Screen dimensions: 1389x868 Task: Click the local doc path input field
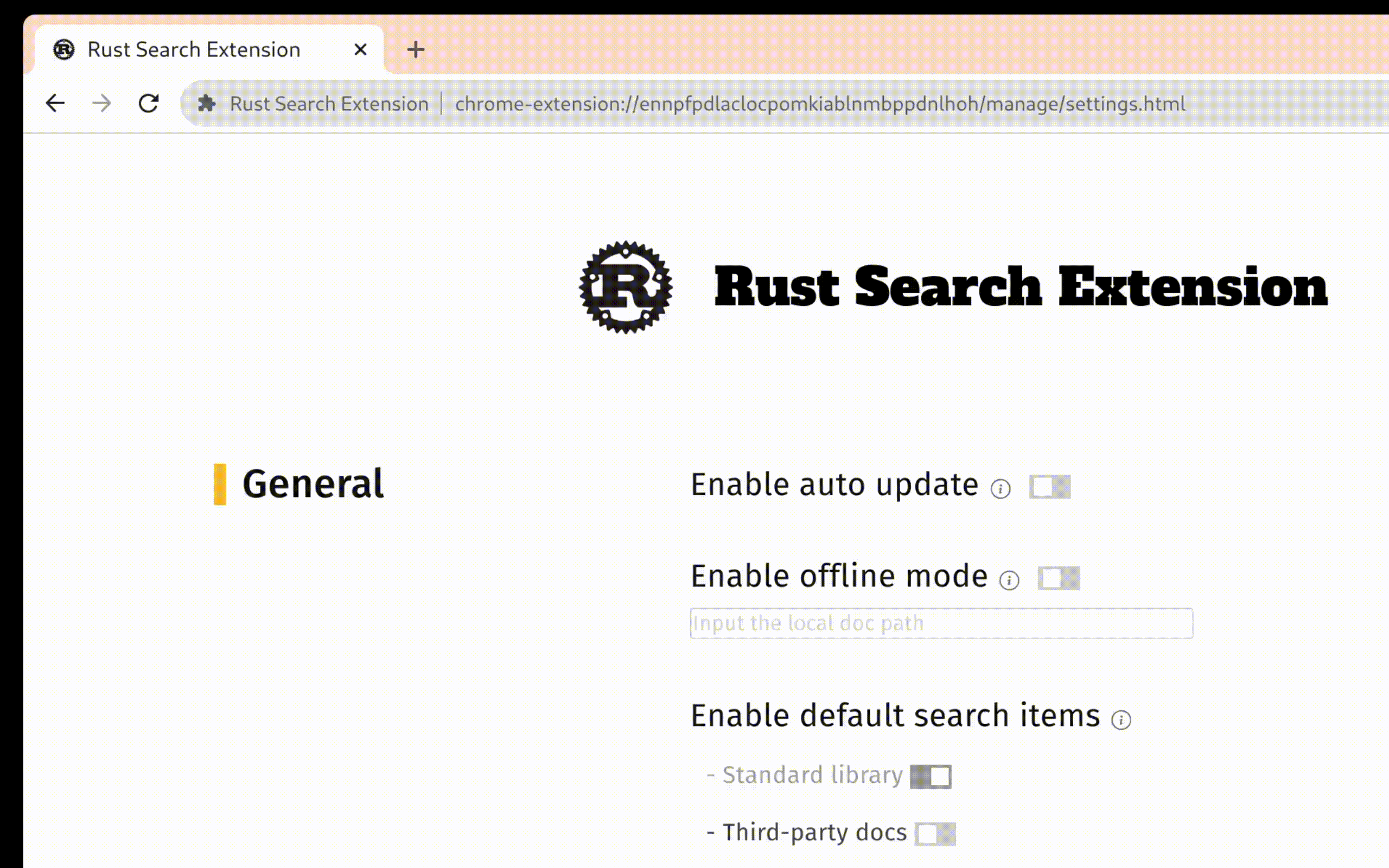click(x=941, y=623)
